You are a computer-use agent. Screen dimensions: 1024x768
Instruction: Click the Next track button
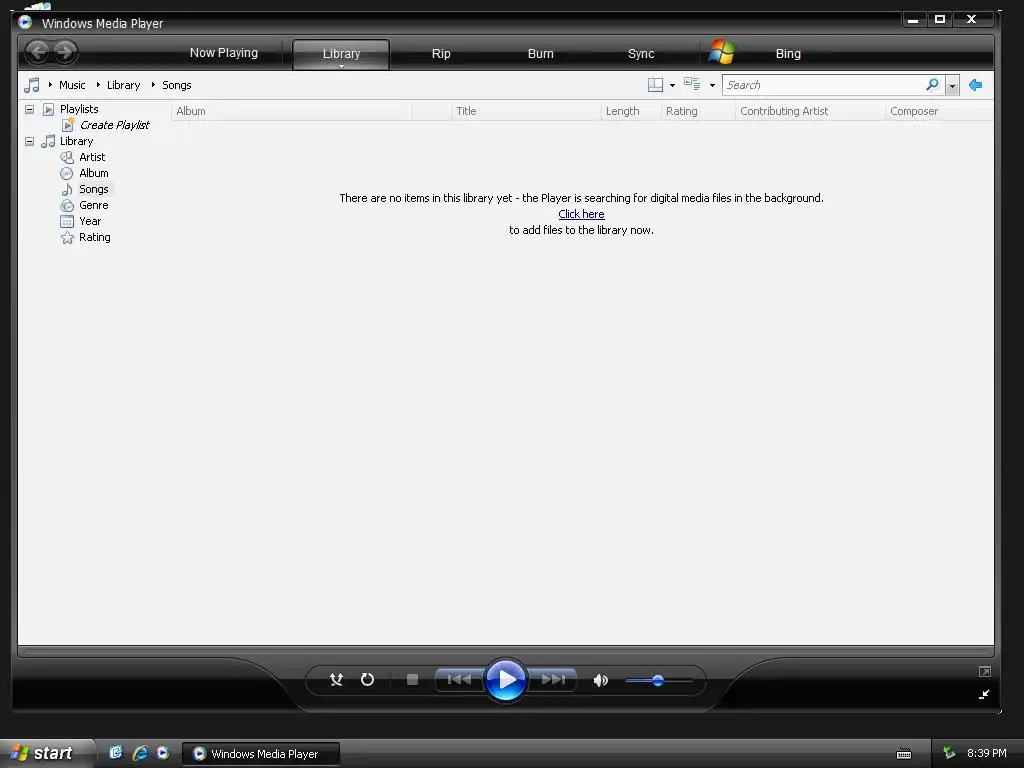553,680
